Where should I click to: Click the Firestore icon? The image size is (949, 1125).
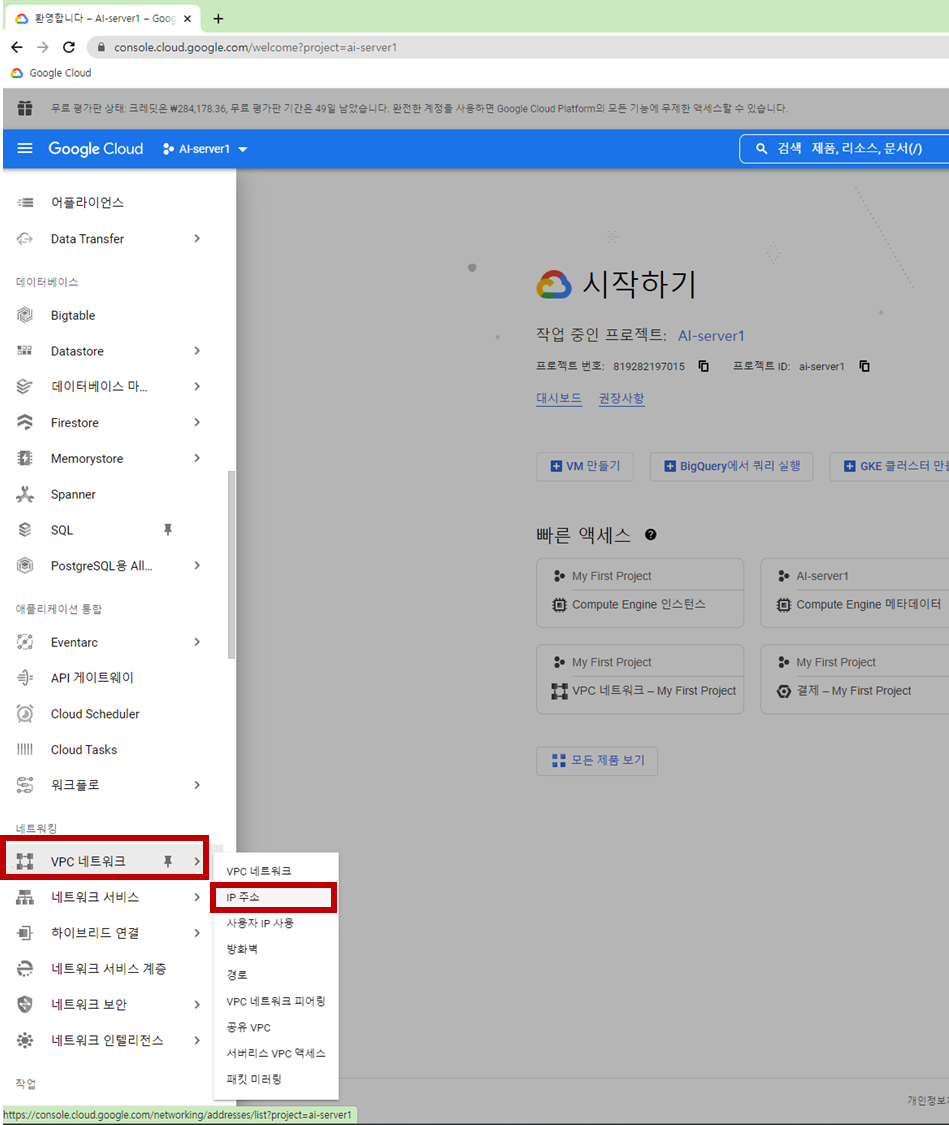25,423
